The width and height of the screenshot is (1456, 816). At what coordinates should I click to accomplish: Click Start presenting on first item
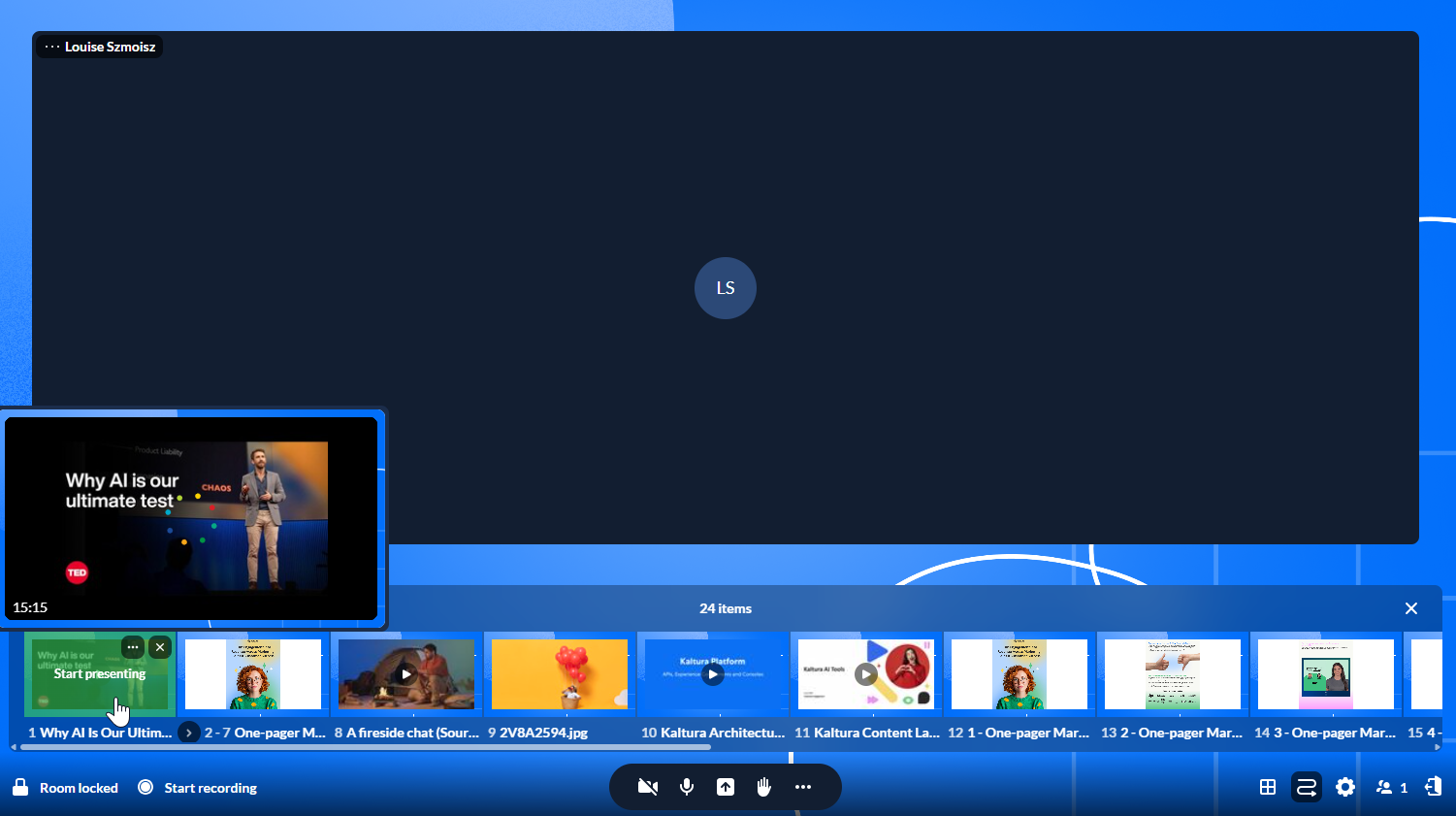point(100,673)
